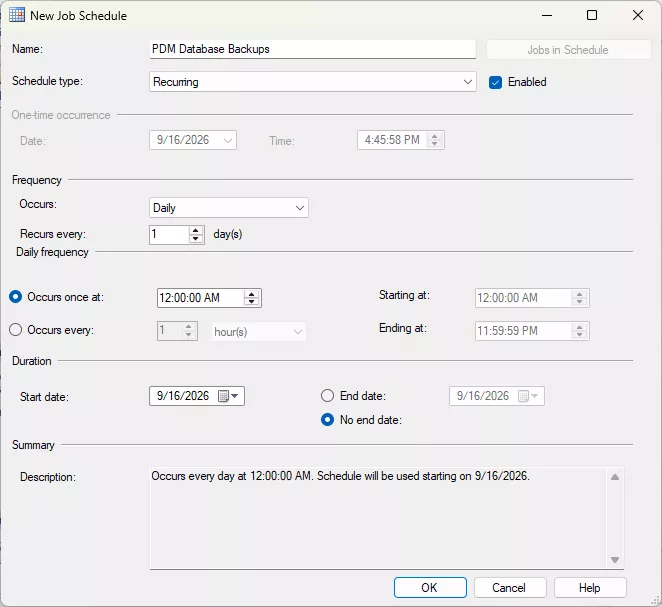This screenshot has width=662, height=607.
Task: Click the One-time occurrence Time spinner
Action: [x=434, y=140]
